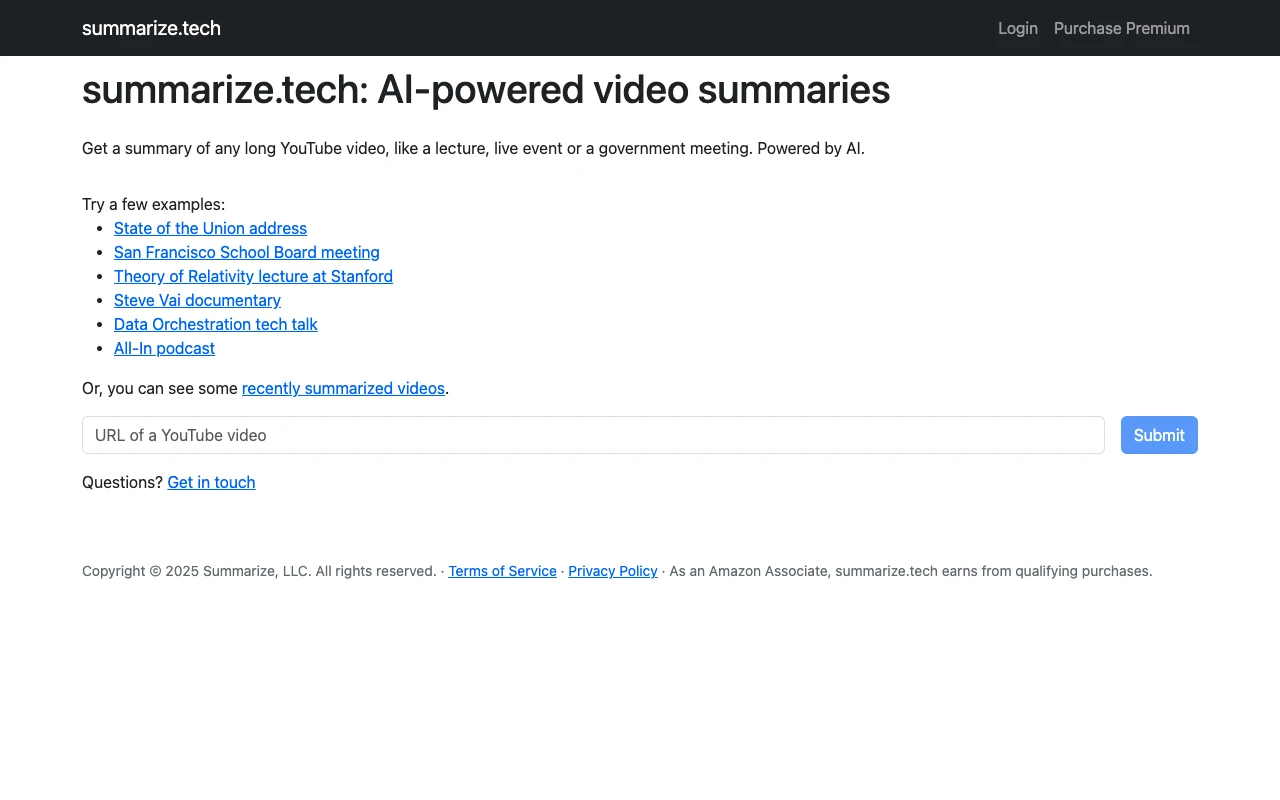Screen dimensions: 1280x800
Task: Open the State of the Union address example
Action: tap(210, 228)
